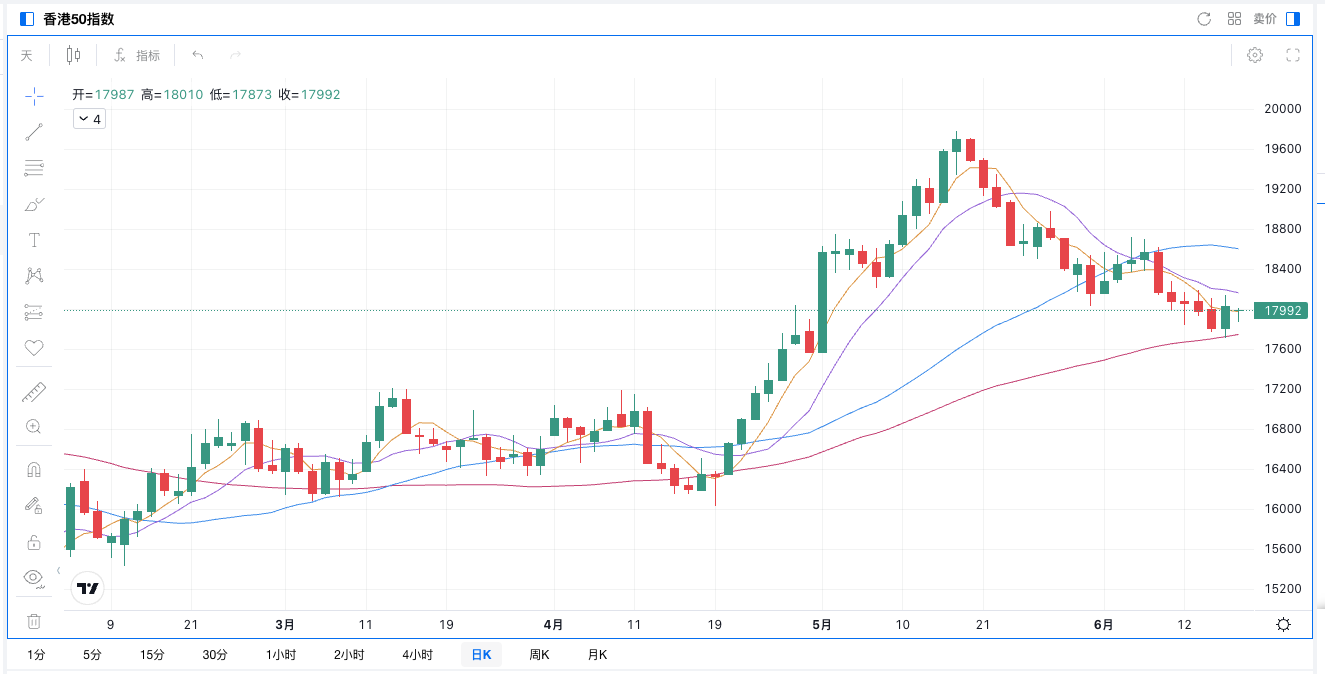The width and height of the screenshot is (1325, 674).
Task: Activate the zoom in tool
Action: pos(34,427)
